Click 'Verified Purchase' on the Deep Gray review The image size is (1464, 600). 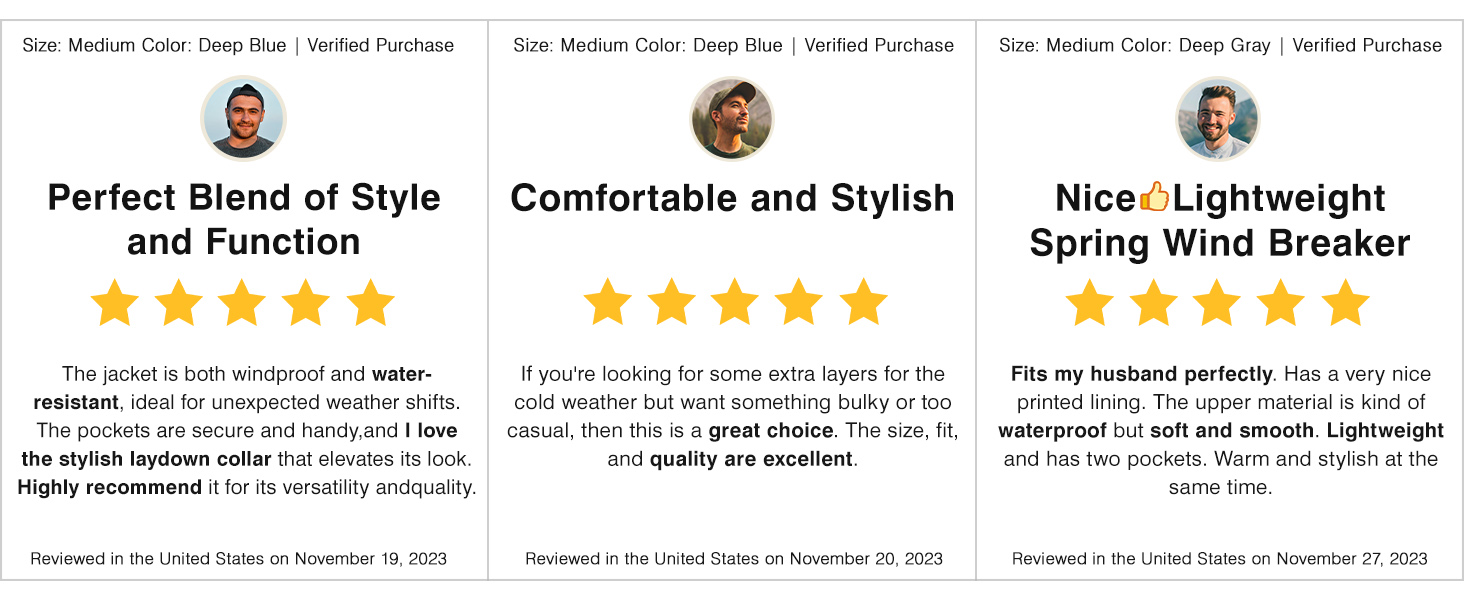1367,46
